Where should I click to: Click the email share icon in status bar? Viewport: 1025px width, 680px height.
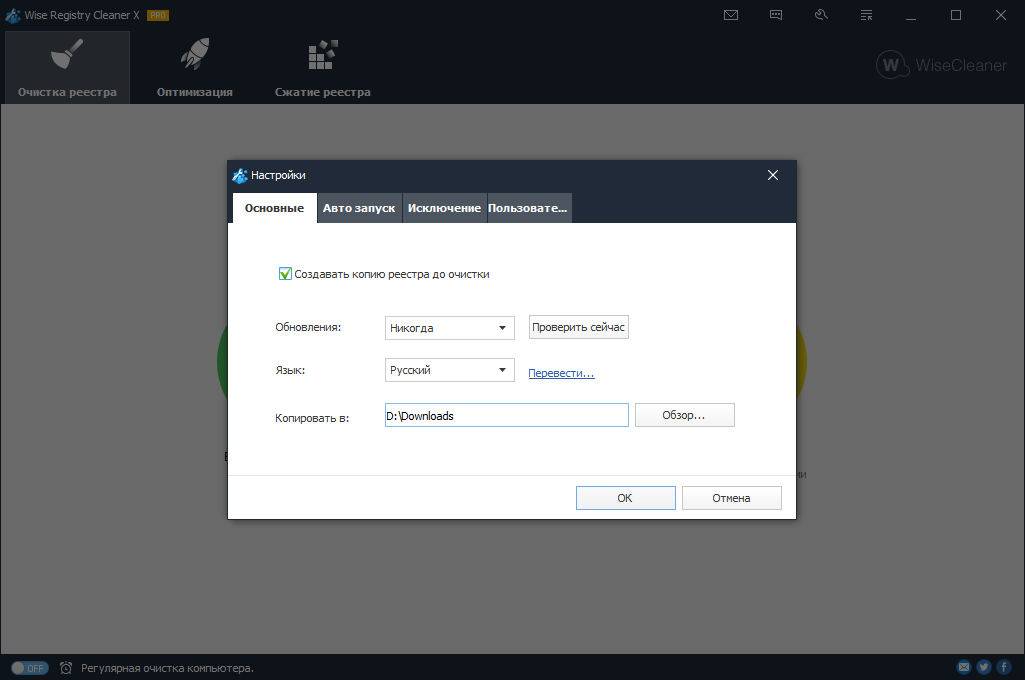964,667
